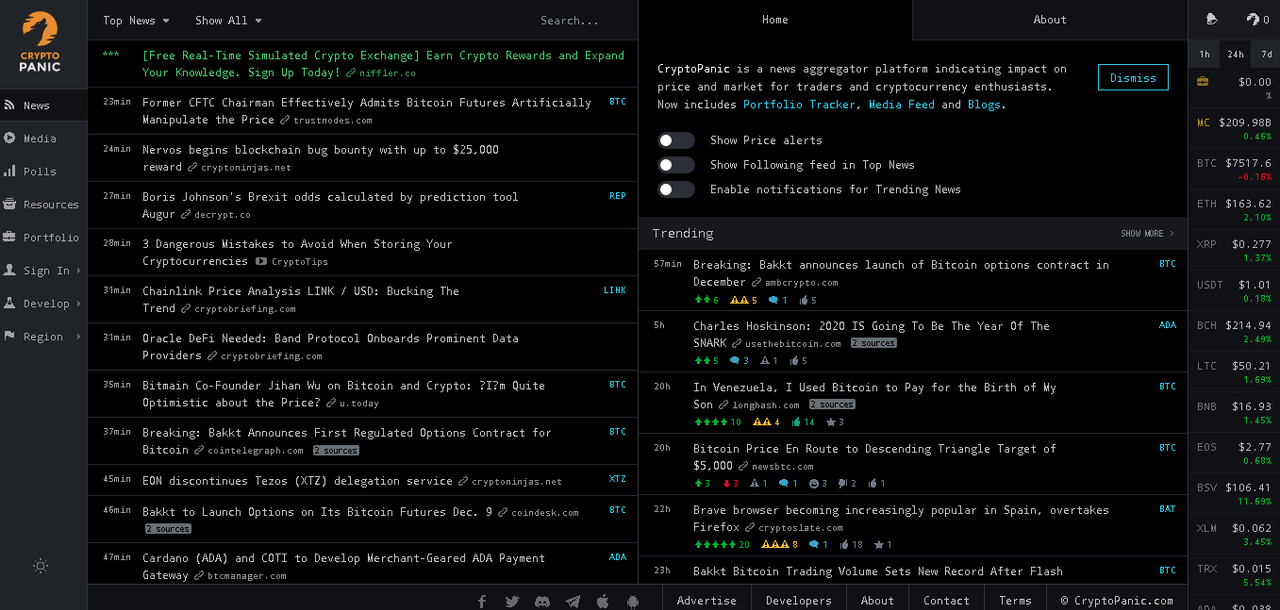Open the Twitter footer icon
This screenshot has height=610, width=1280.
(x=512, y=601)
